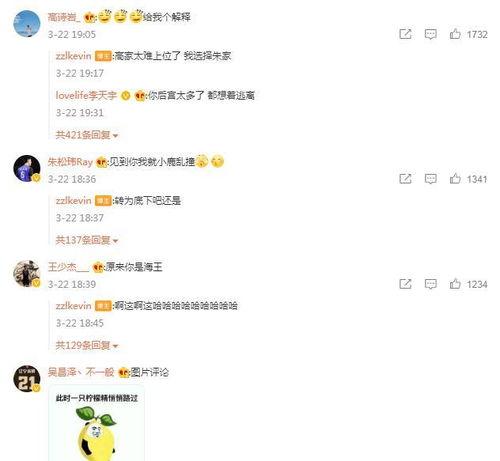Open the lovelife李天宇 username link
Screen dimensions: 500x461
pos(86,96)
